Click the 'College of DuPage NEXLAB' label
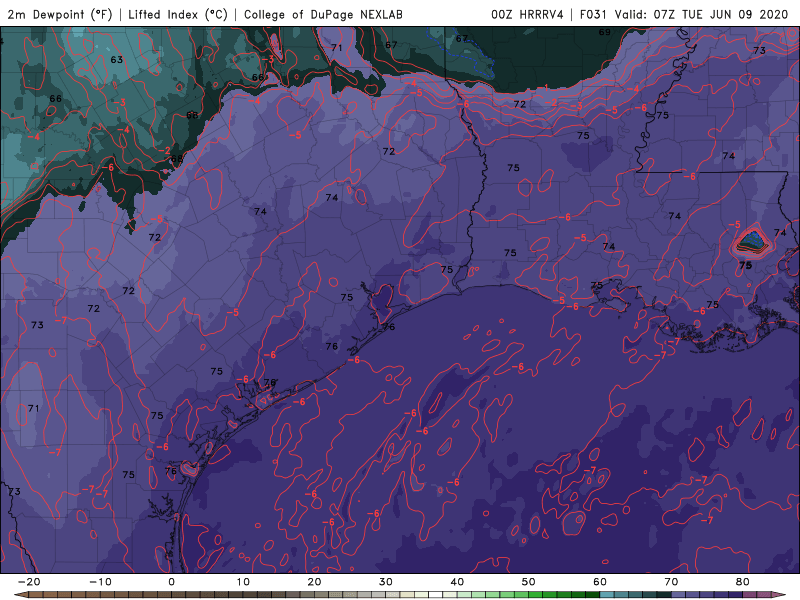Screen dimensions: 800x600 click(x=323, y=14)
